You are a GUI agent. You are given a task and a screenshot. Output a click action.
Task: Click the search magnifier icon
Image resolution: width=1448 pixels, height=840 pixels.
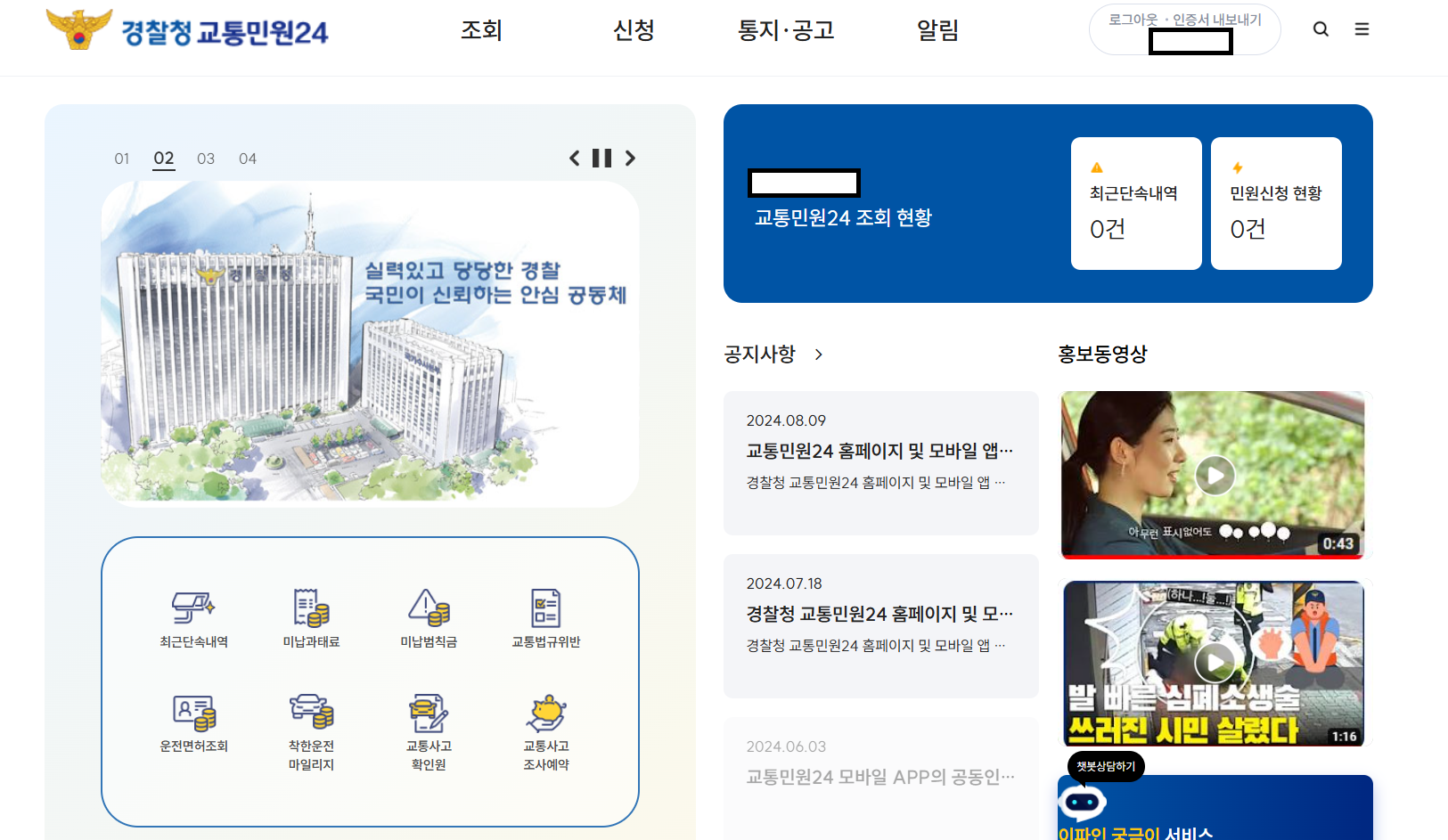tap(1321, 29)
